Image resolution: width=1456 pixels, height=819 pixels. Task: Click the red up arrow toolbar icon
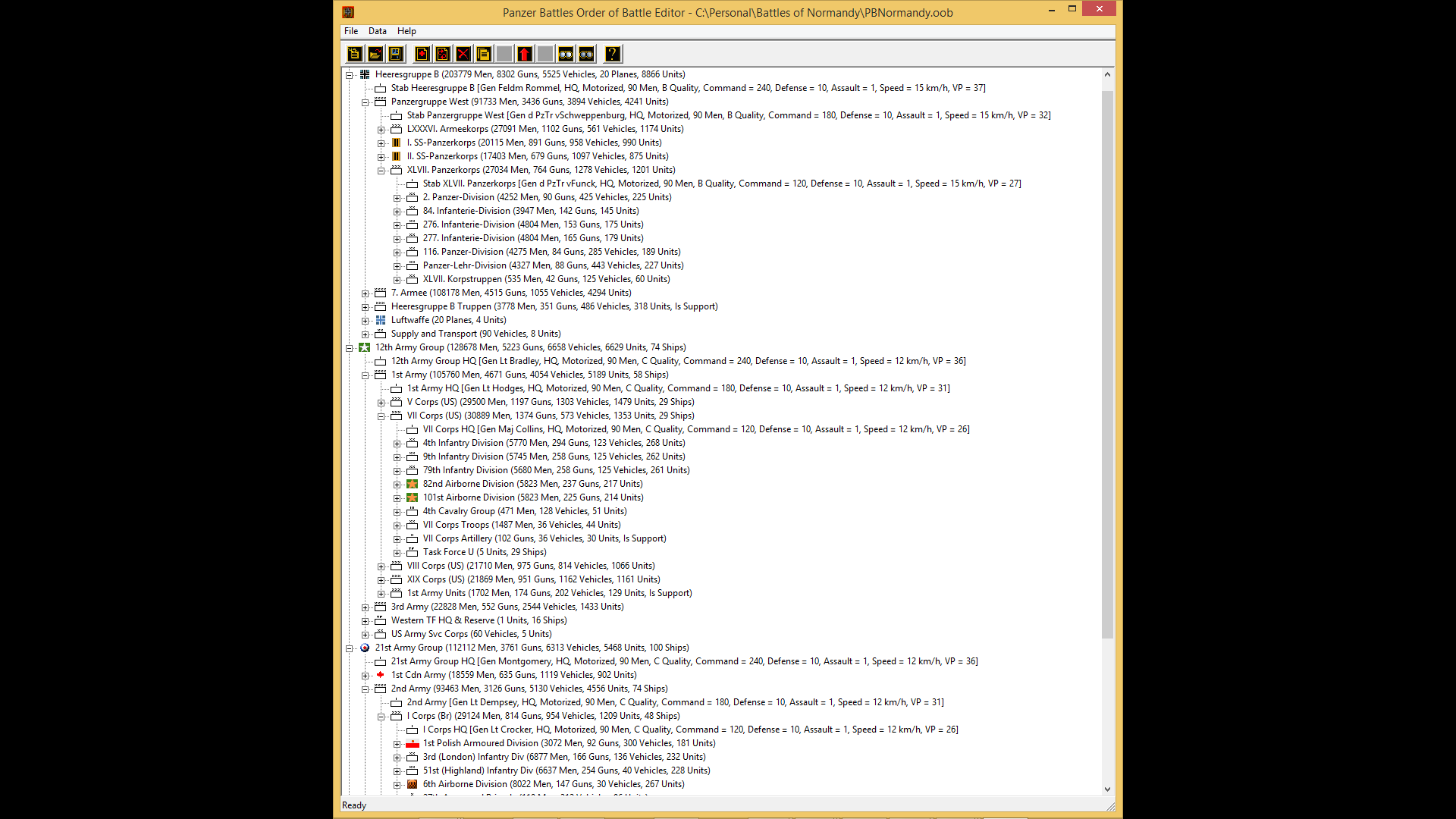(x=525, y=54)
